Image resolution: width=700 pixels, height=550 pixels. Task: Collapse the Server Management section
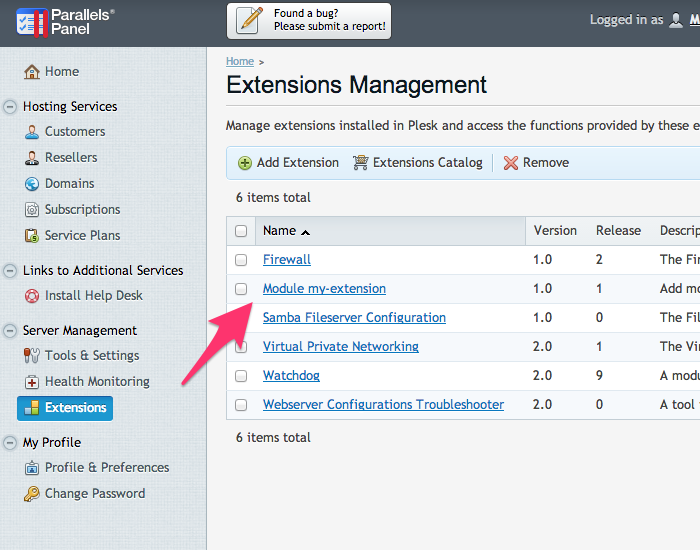tap(10, 331)
